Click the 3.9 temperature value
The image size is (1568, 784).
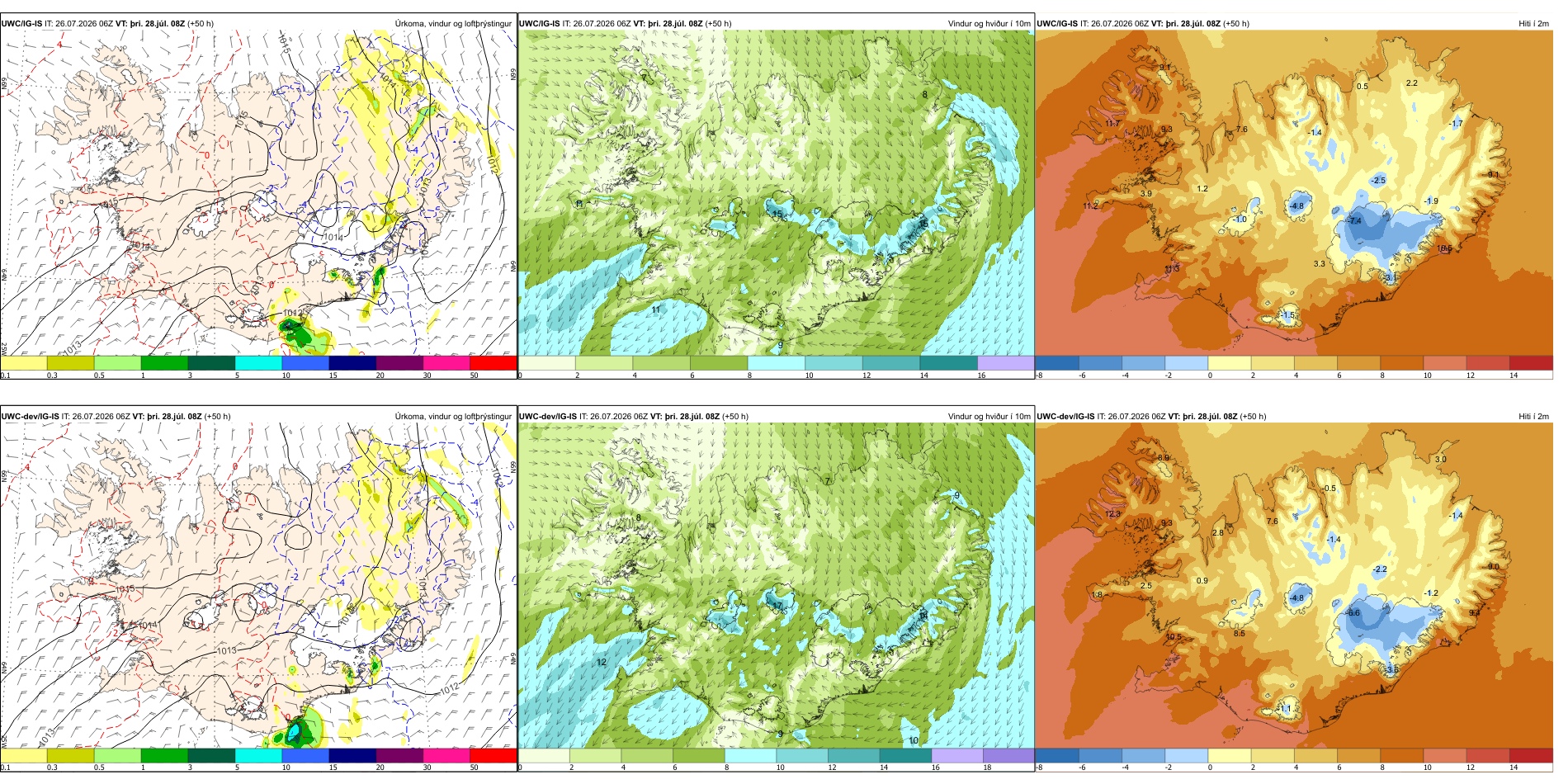click(1146, 194)
